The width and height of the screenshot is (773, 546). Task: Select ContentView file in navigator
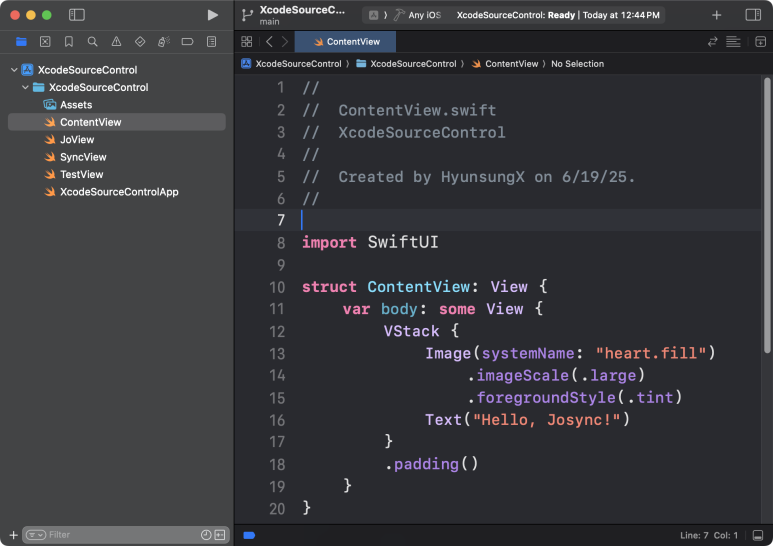[x=117, y=122]
